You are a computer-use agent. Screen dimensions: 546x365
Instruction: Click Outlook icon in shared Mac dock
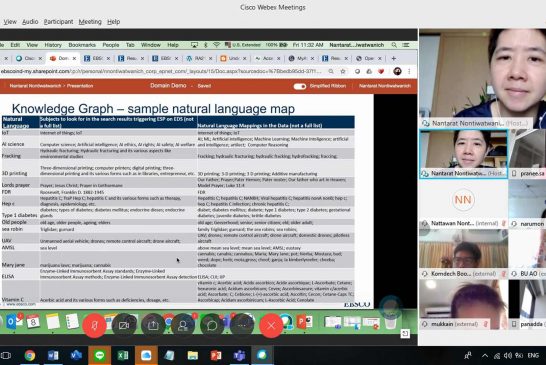[x=11, y=321]
